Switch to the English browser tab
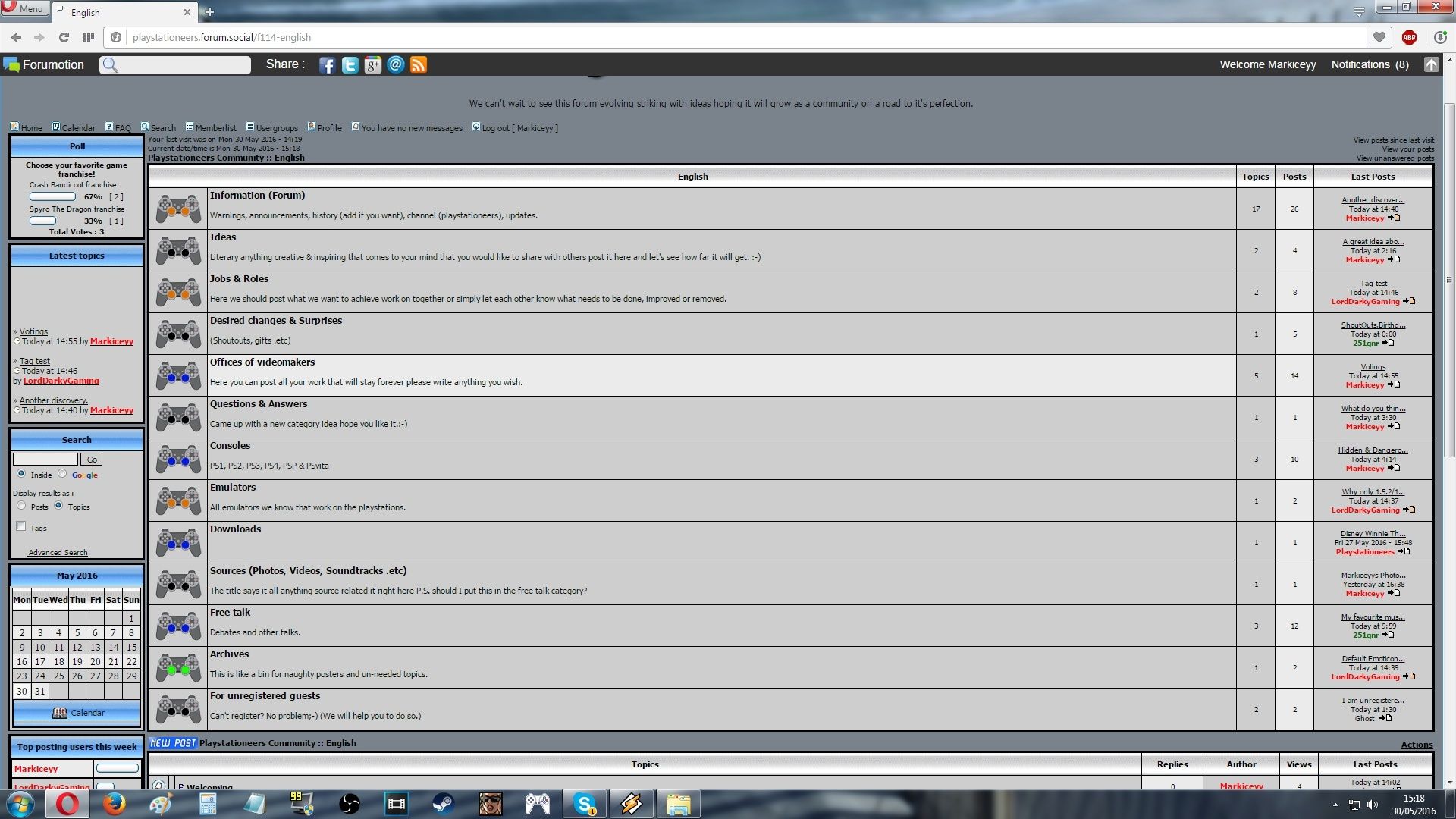 (123, 12)
